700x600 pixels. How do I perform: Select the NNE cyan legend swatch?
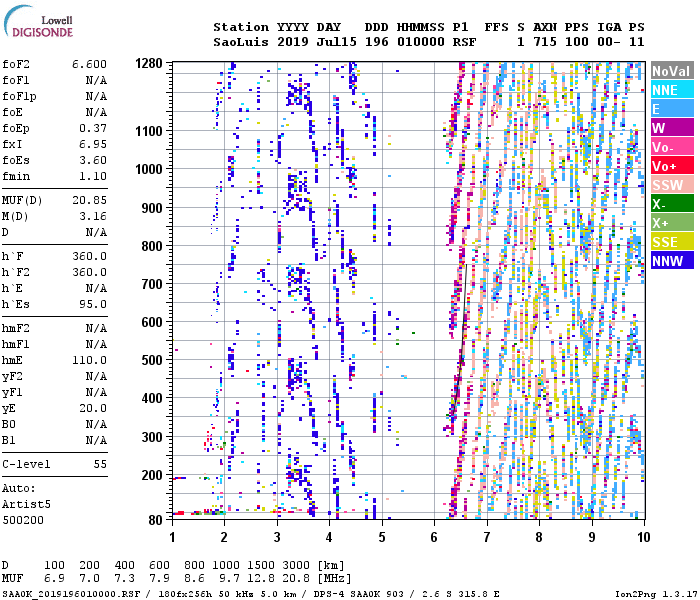pos(672,90)
